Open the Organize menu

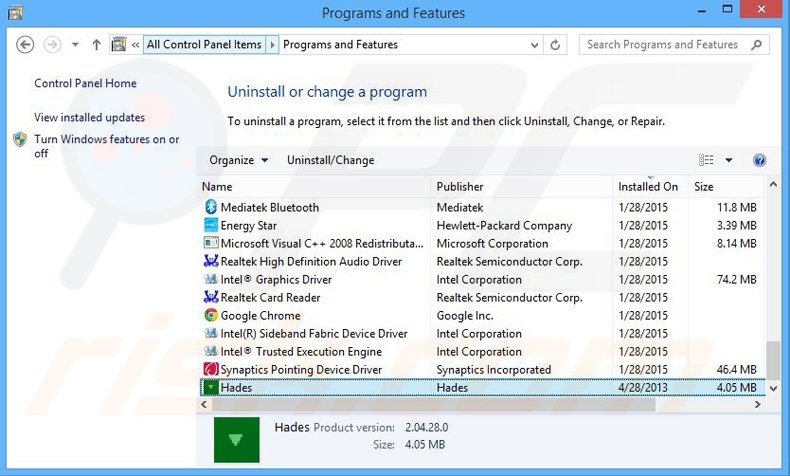coord(238,160)
